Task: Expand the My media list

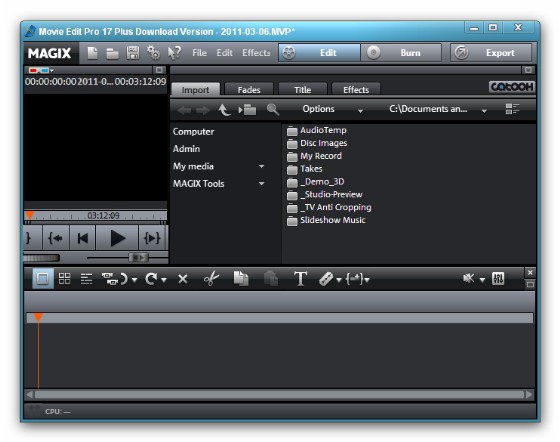Action: pos(261,166)
